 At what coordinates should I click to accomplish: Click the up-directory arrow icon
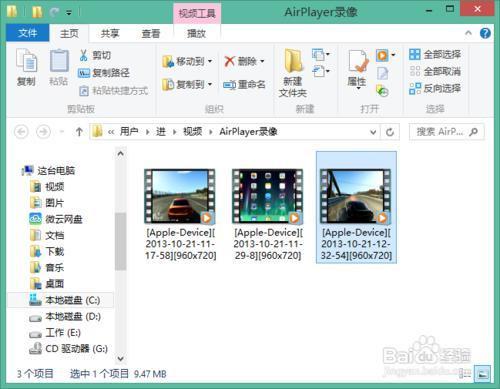[x=79, y=132]
